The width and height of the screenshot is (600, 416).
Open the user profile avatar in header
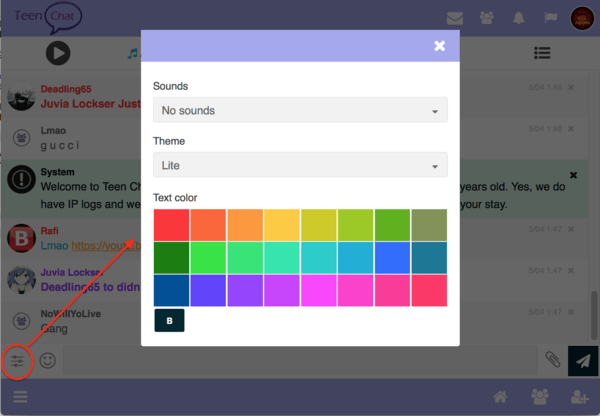(582, 18)
